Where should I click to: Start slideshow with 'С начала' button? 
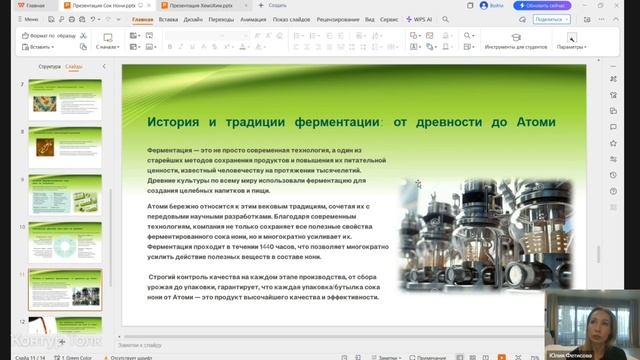(108, 41)
